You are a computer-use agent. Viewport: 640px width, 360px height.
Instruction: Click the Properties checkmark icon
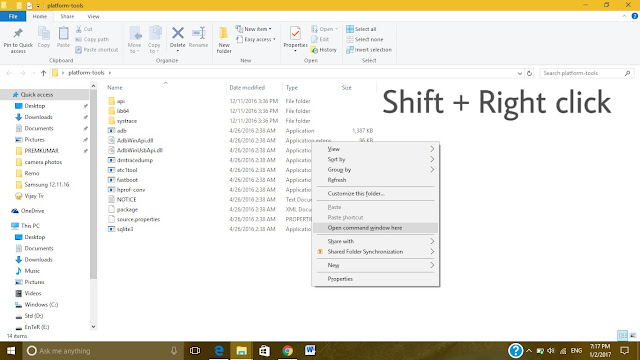pyautogui.click(x=295, y=33)
